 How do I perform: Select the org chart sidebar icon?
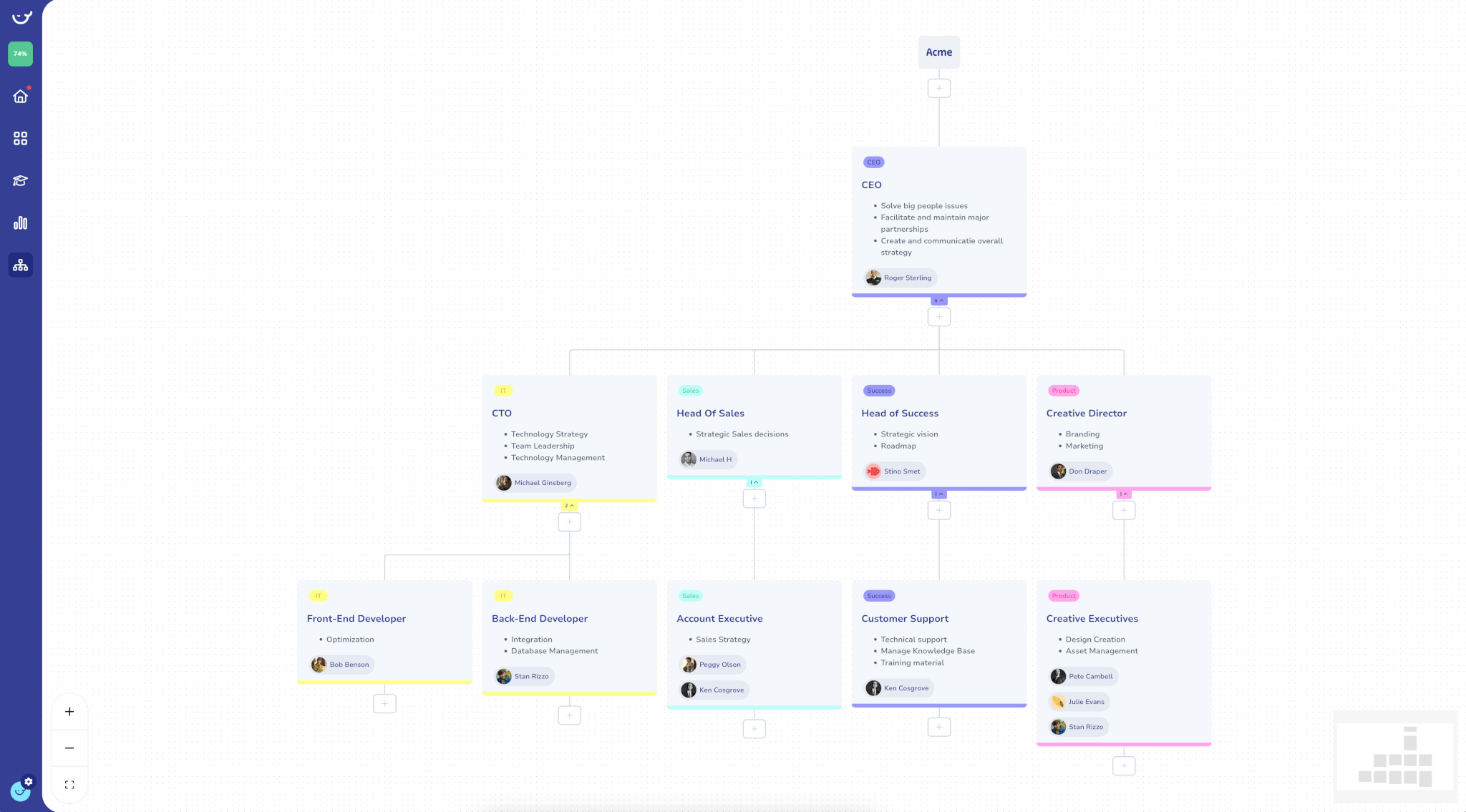20,265
